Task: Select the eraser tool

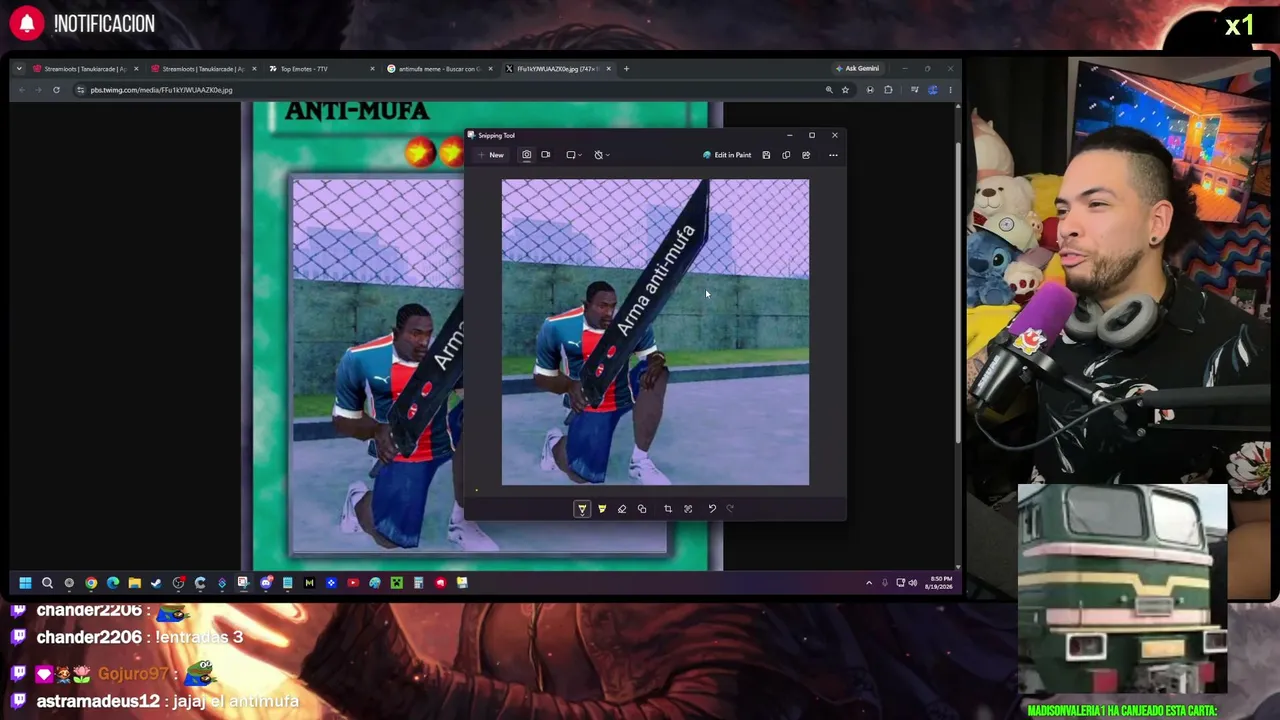Action: 622,509
